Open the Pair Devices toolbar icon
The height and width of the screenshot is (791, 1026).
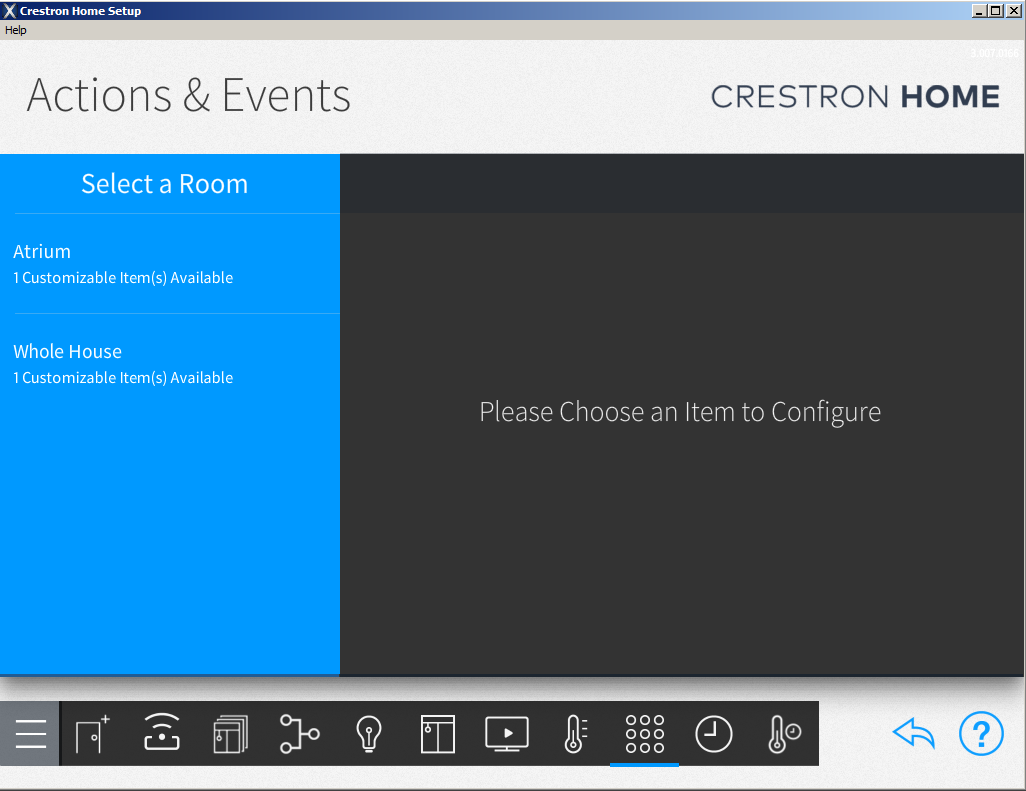coord(162,733)
